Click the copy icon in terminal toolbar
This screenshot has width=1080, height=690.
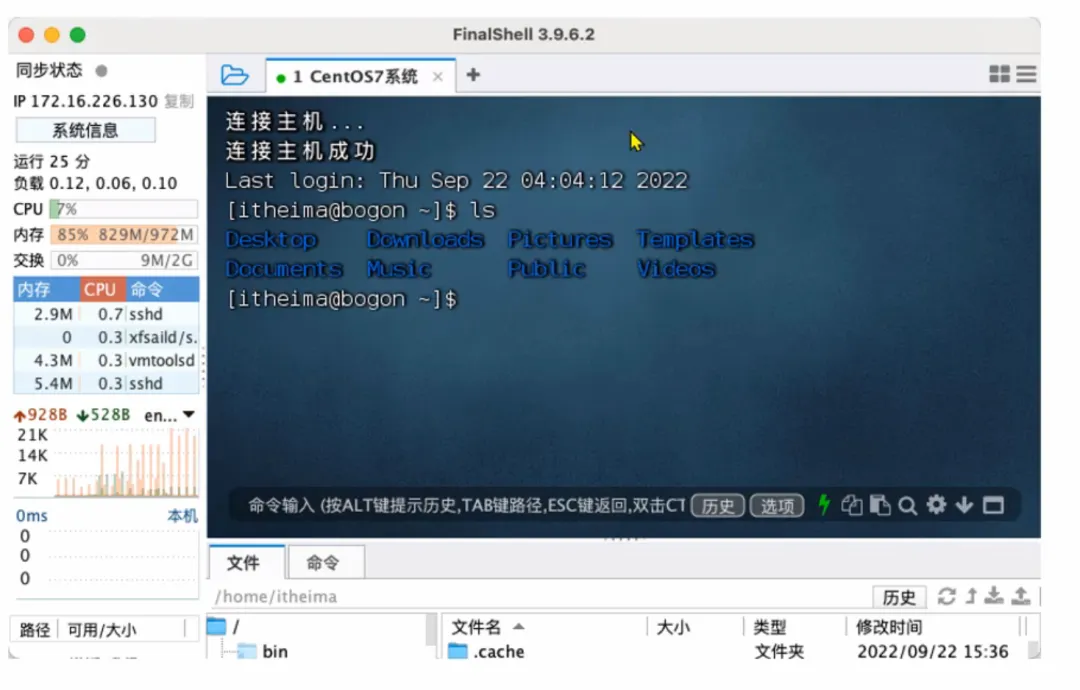point(852,505)
